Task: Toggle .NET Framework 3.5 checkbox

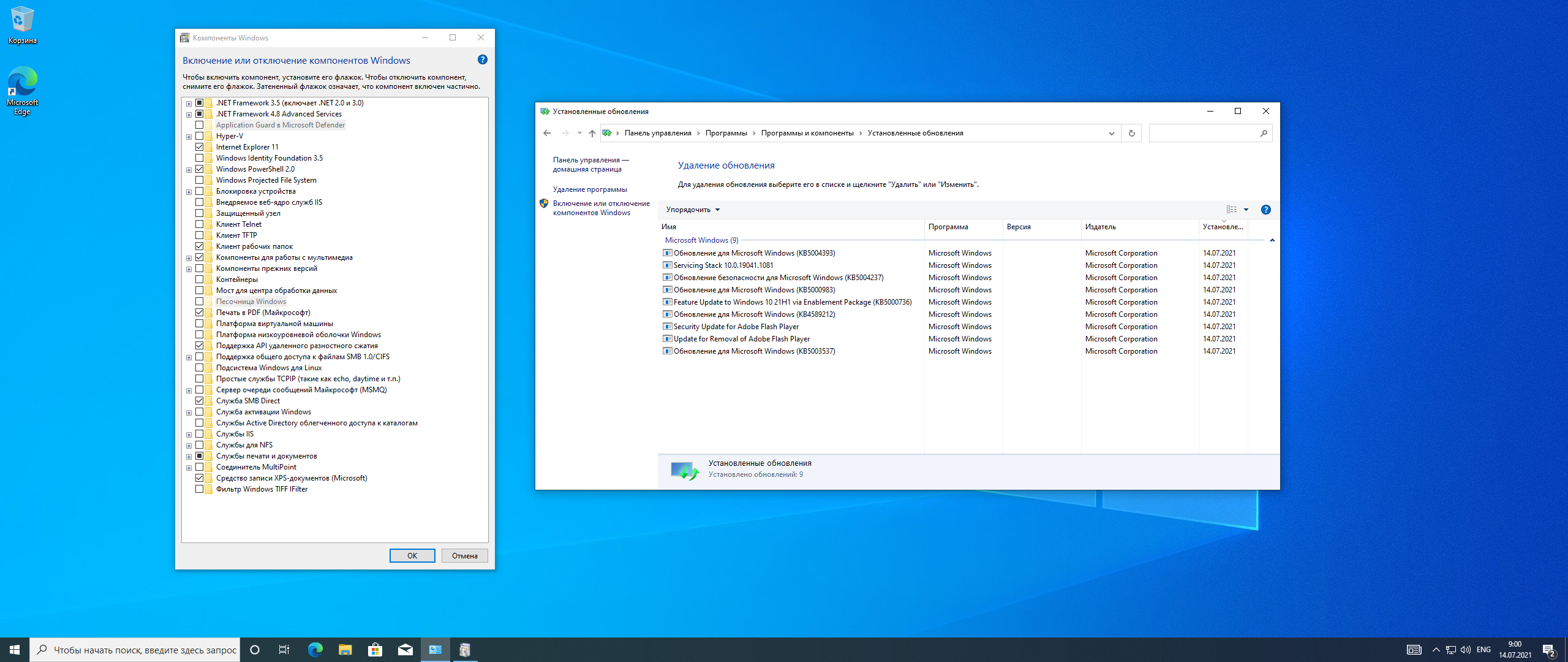Action: pos(199,103)
